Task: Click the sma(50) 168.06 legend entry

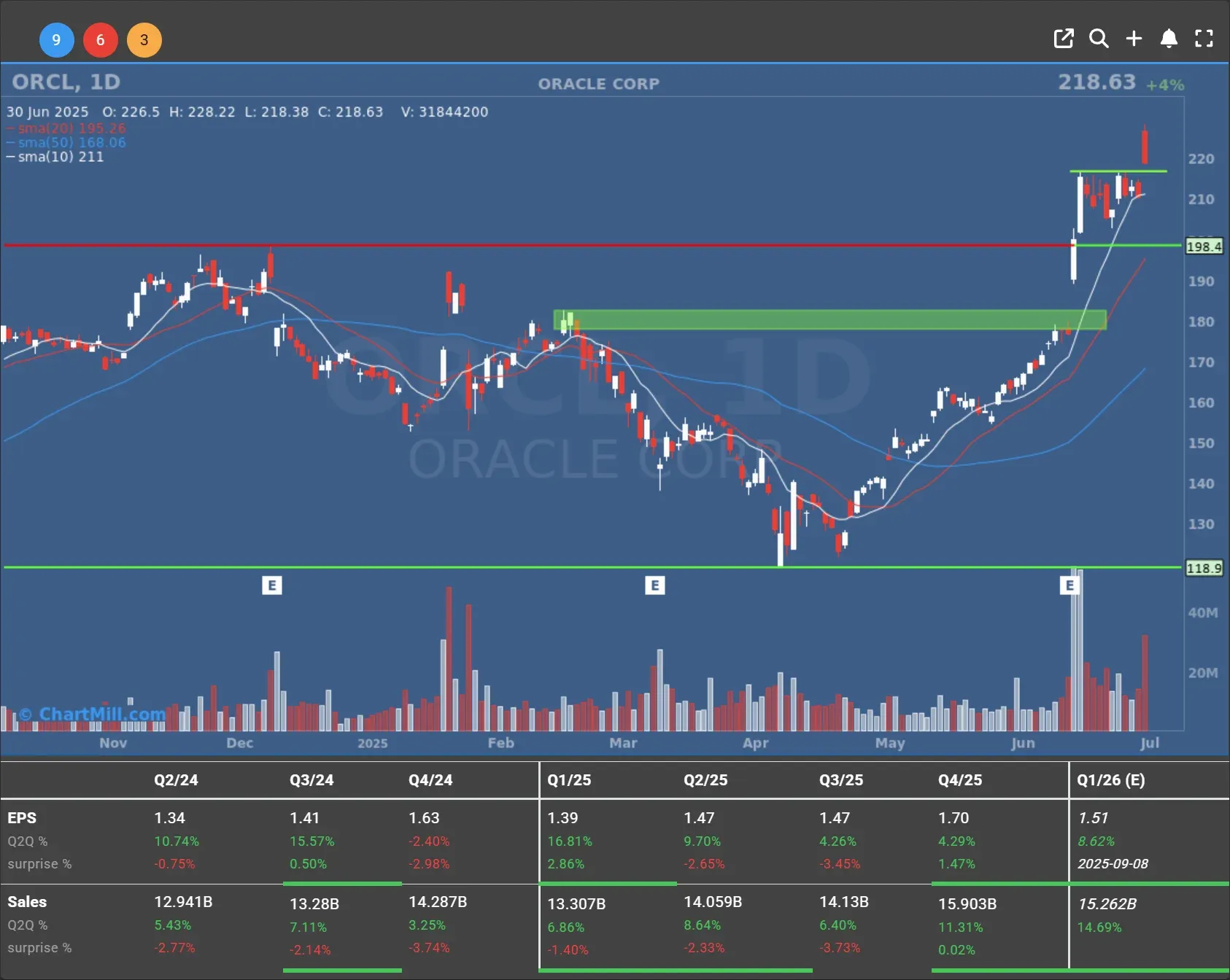Action: 66,142
